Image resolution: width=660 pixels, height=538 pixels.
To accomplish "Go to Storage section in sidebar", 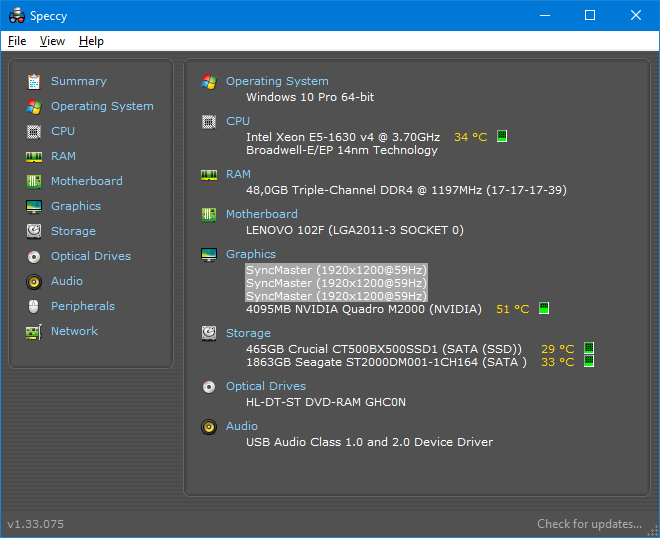I will pos(73,231).
